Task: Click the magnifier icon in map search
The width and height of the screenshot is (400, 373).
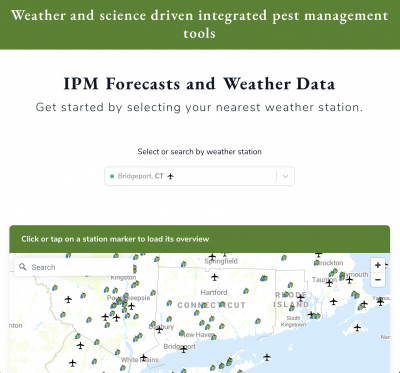Action: click(x=23, y=267)
